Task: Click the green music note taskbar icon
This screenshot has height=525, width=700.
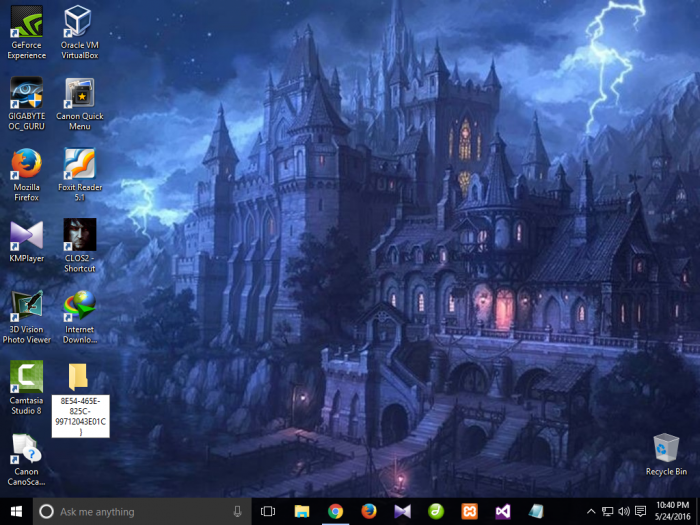Action: [x=436, y=512]
